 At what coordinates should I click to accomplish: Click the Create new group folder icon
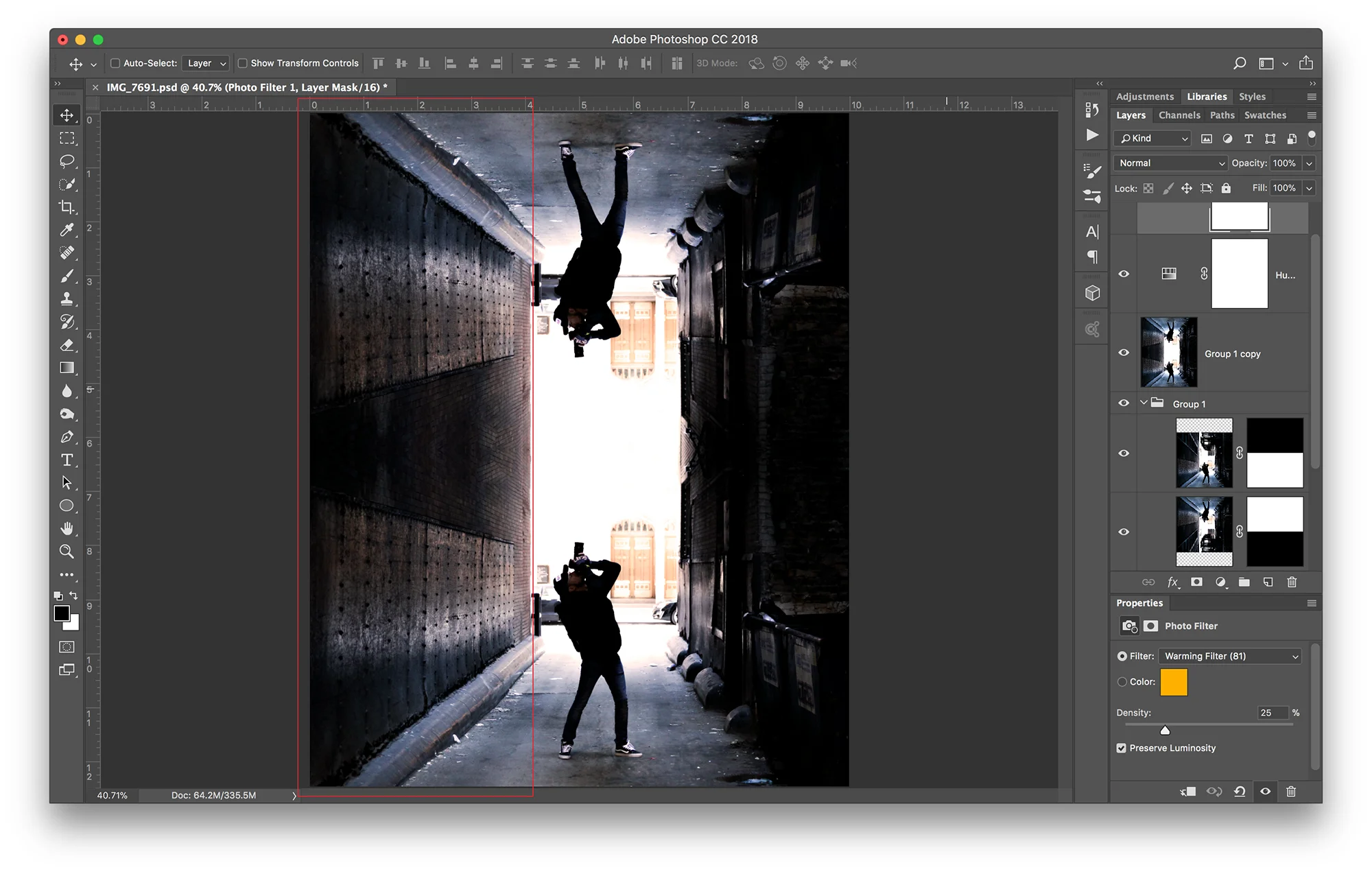1244,582
